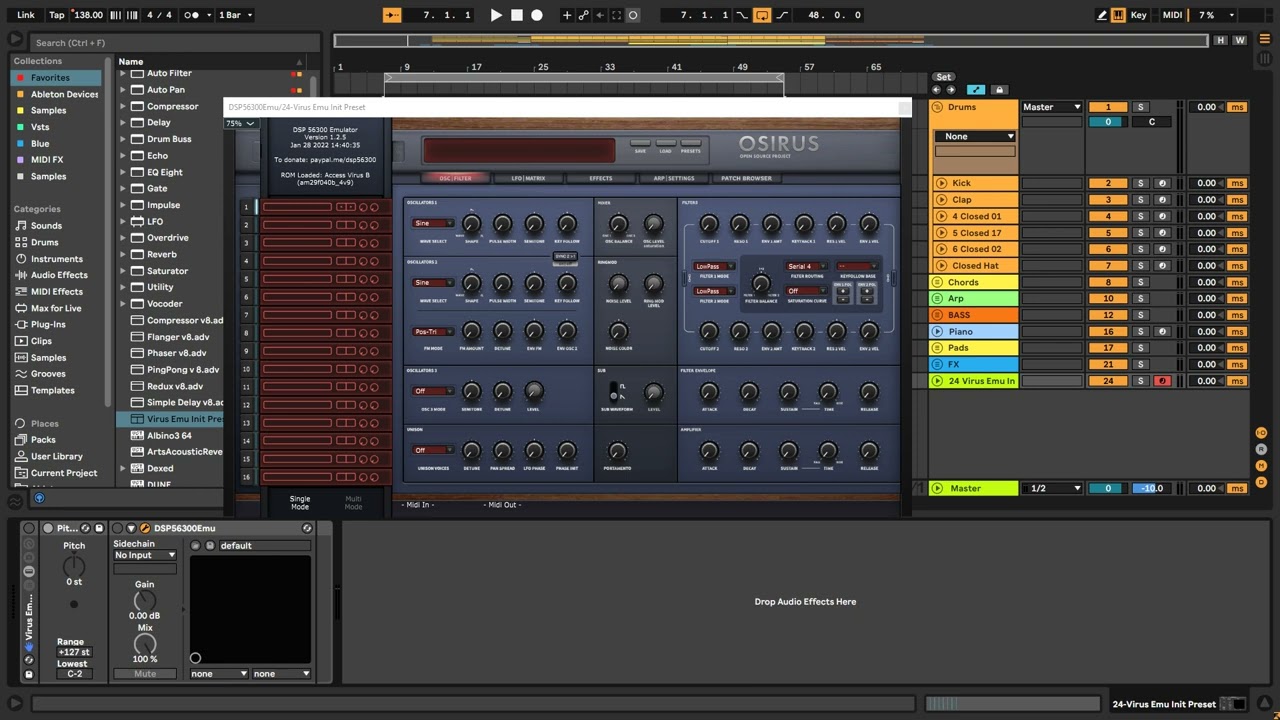Open the Sidechain No Input dropdown
The image size is (1280, 720).
point(145,555)
